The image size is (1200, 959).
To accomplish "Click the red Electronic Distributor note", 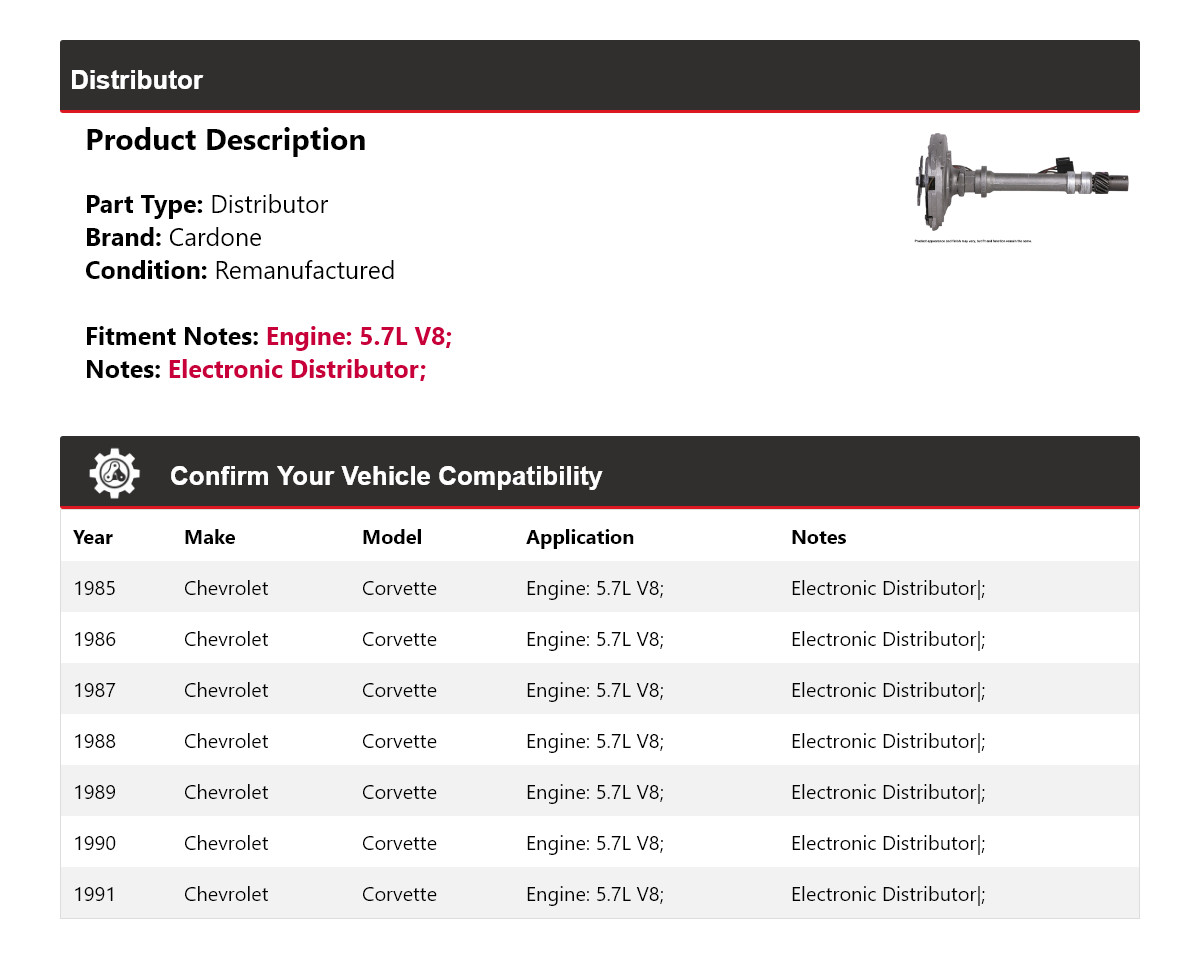I will coord(297,370).
